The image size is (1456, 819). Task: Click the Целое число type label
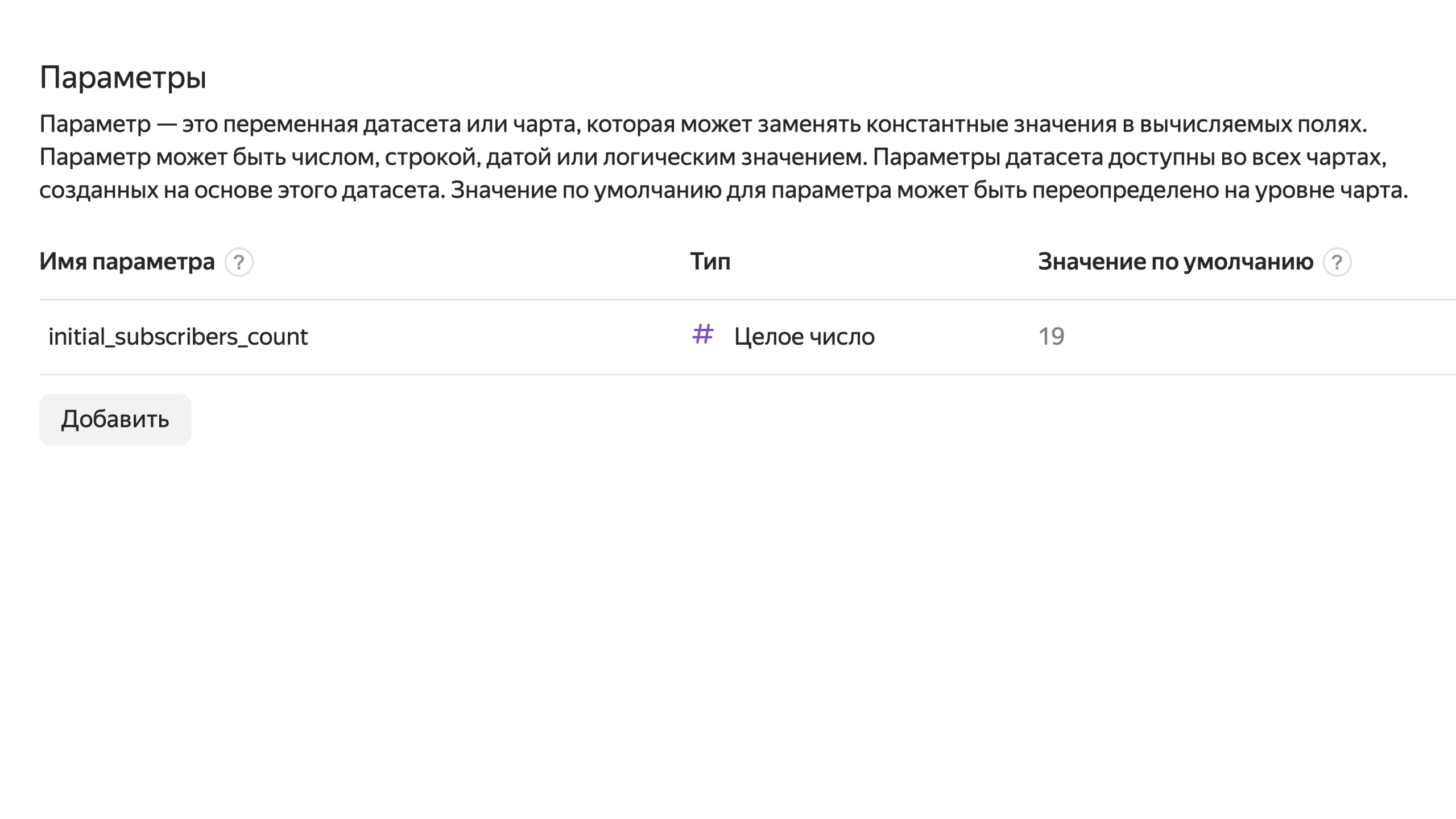click(804, 337)
